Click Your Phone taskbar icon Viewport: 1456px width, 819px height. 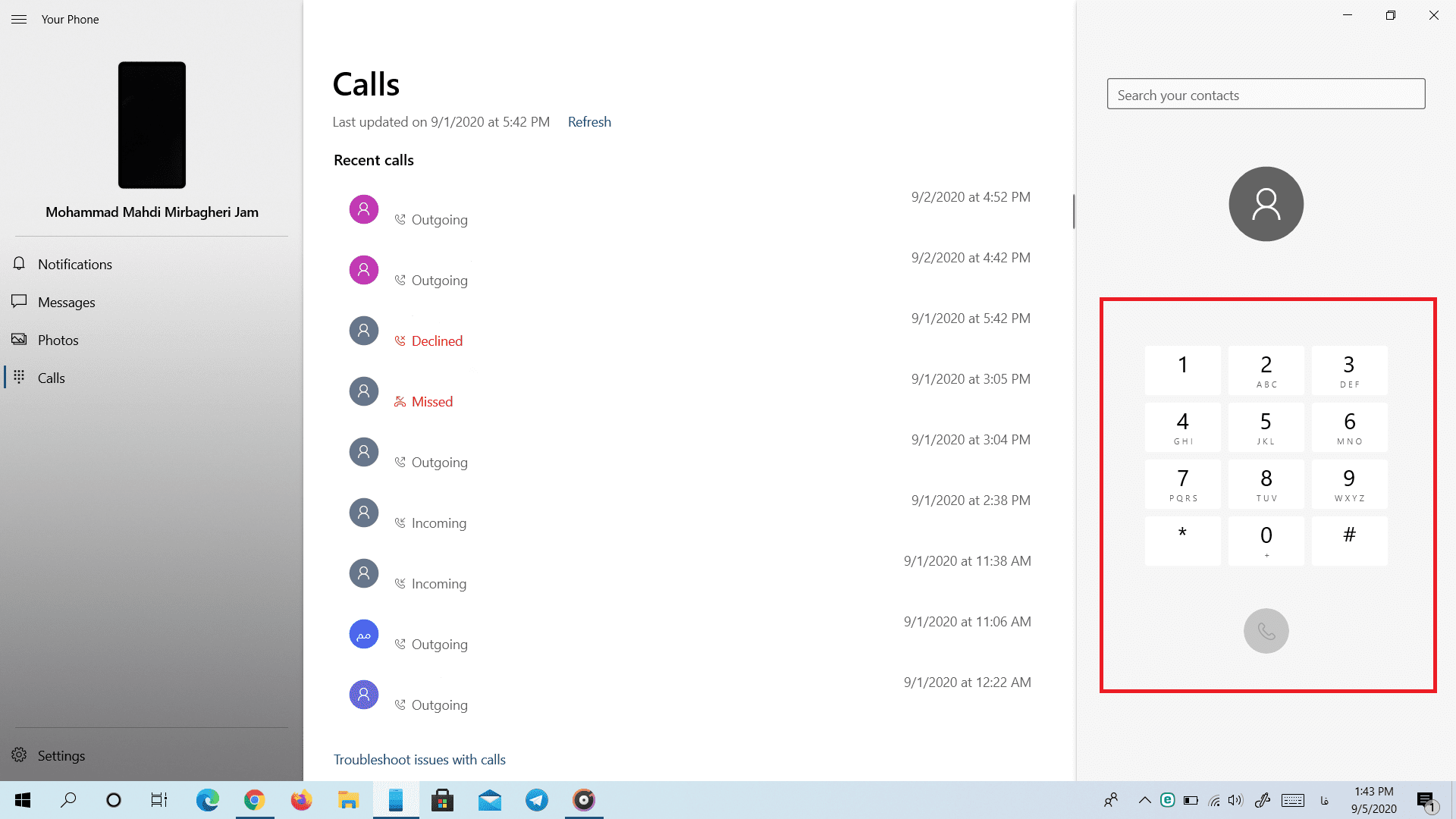(395, 800)
